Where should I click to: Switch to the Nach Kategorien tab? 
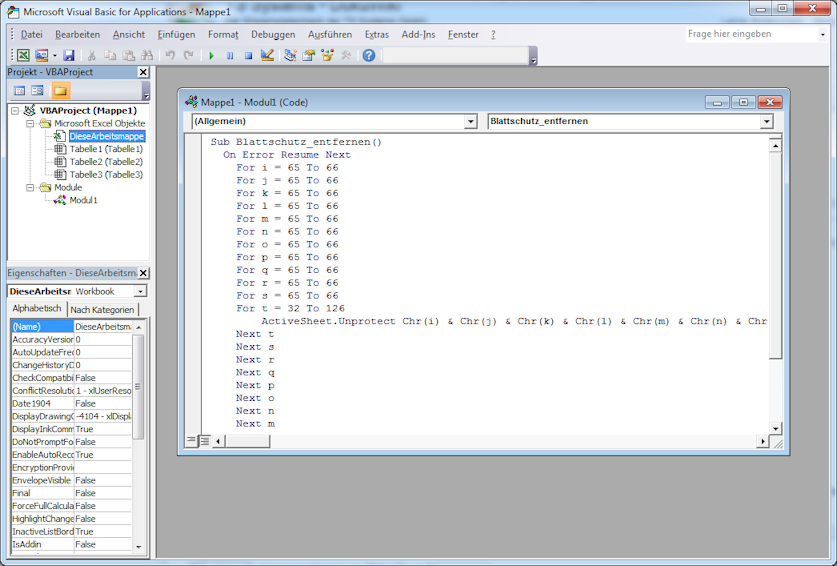point(101,310)
